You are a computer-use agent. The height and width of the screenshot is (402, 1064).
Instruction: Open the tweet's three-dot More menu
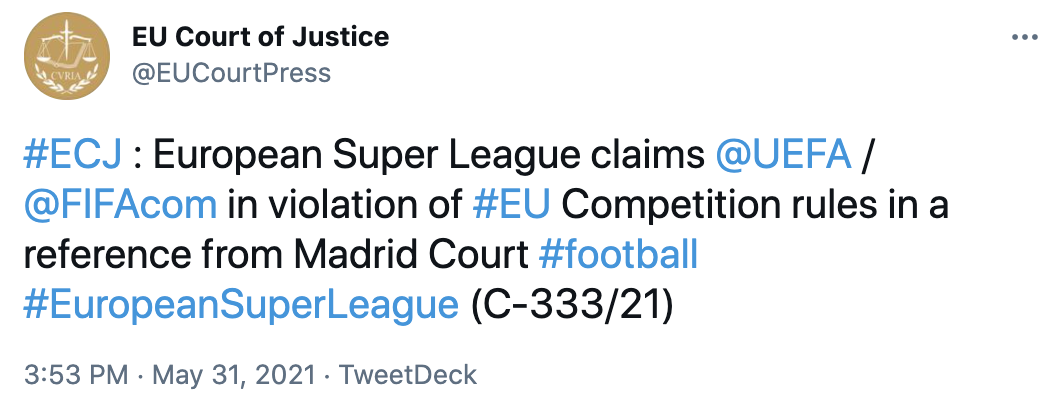click(1026, 37)
